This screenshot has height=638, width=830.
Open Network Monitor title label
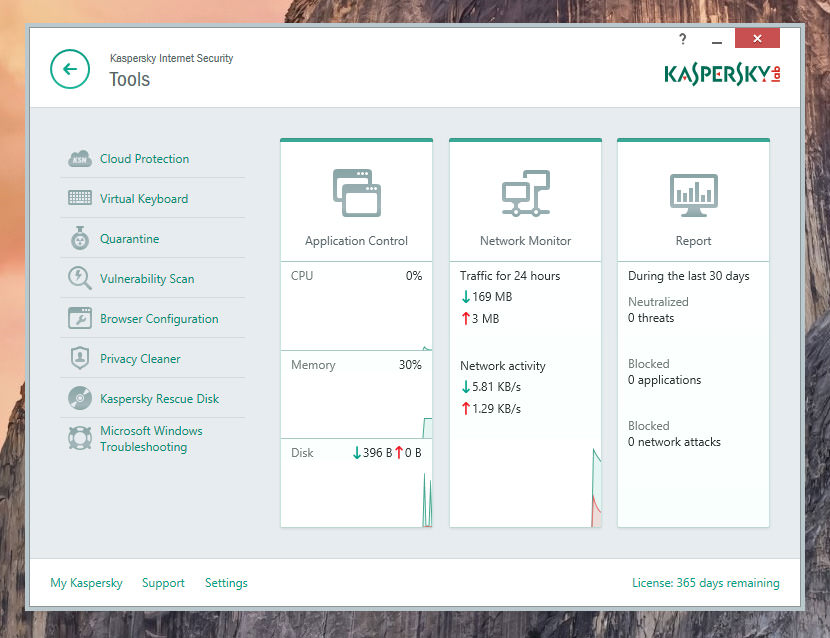pos(526,241)
